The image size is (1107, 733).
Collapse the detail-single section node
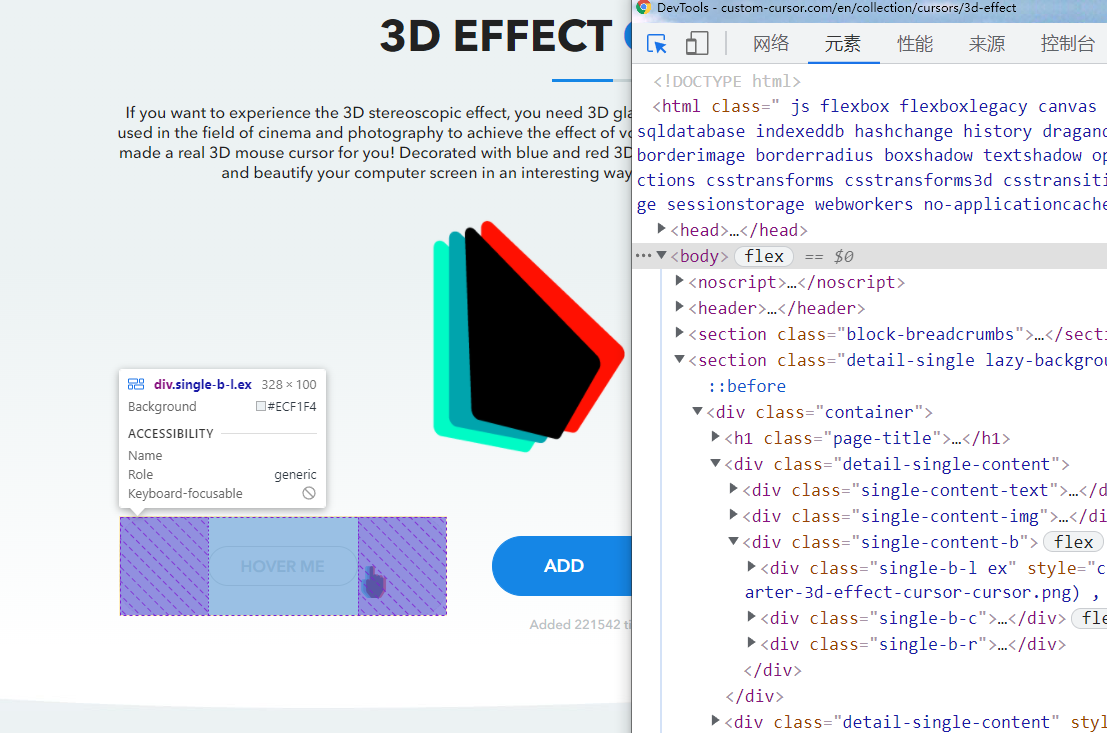679,359
